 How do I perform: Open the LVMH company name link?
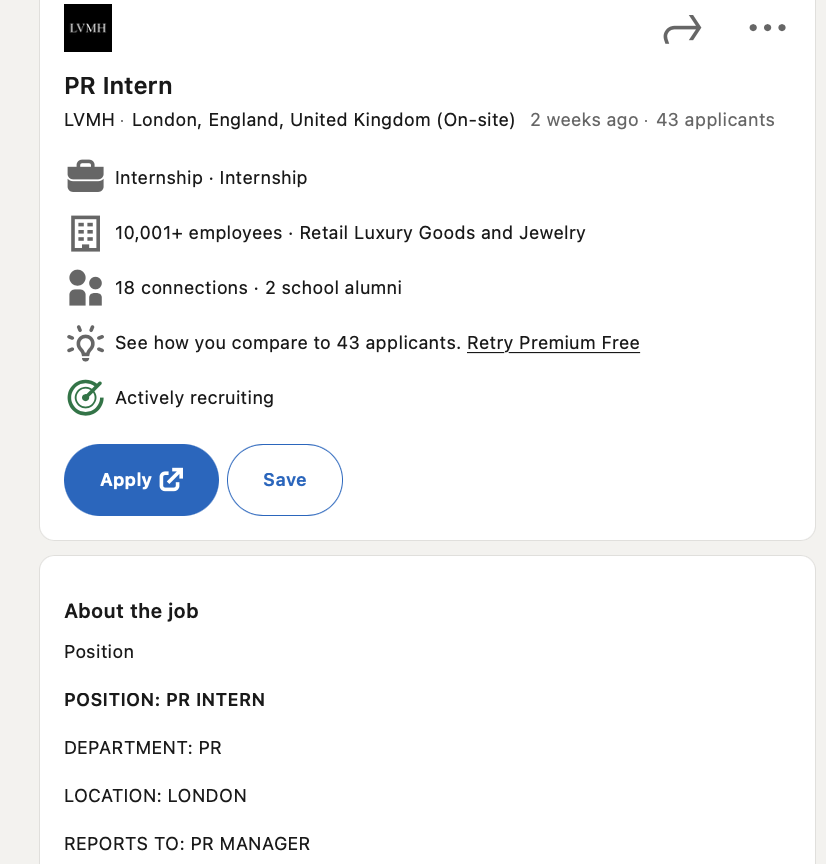89,120
